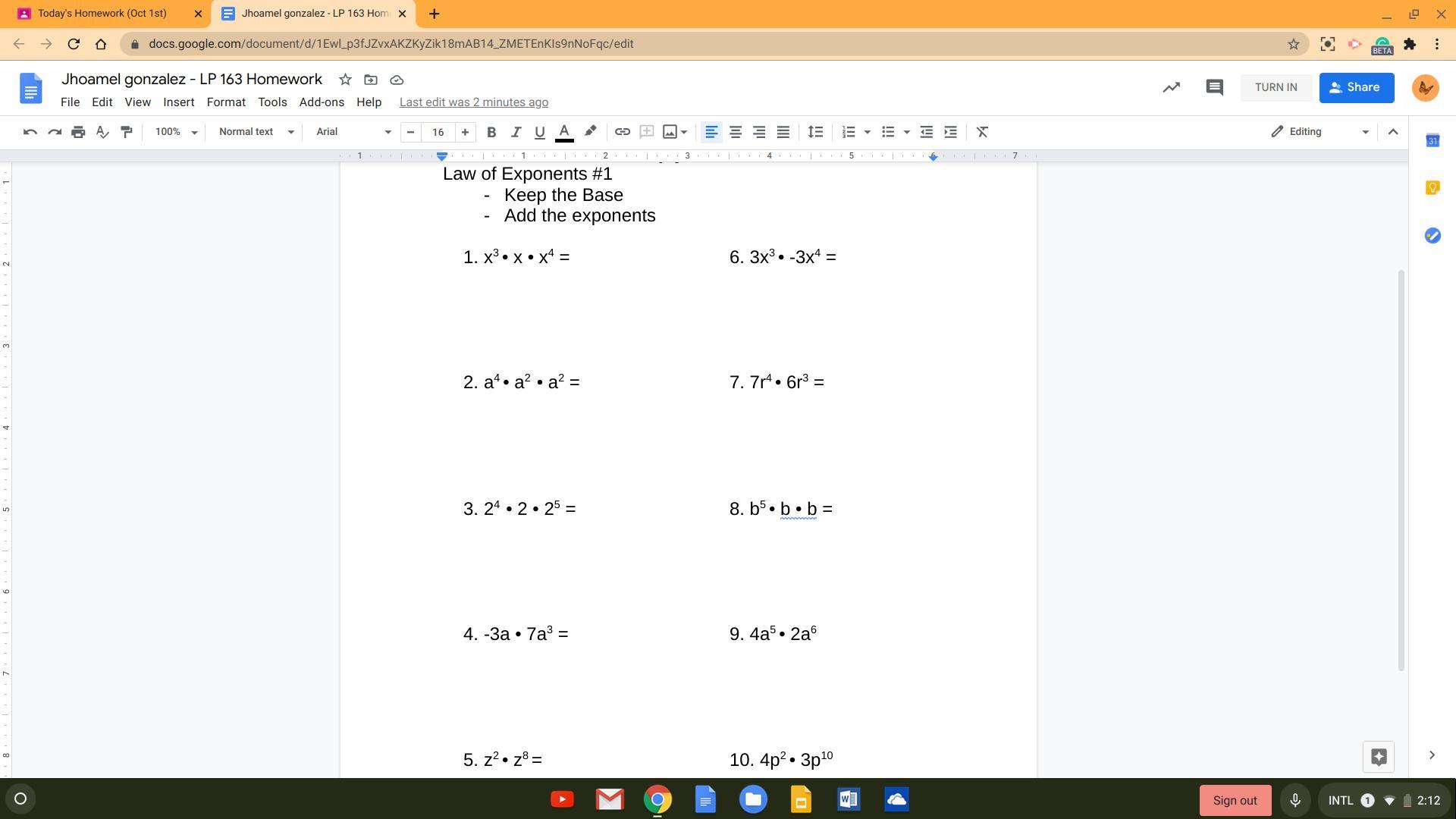
Task: Open the Format menu
Action: click(x=226, y=102)
